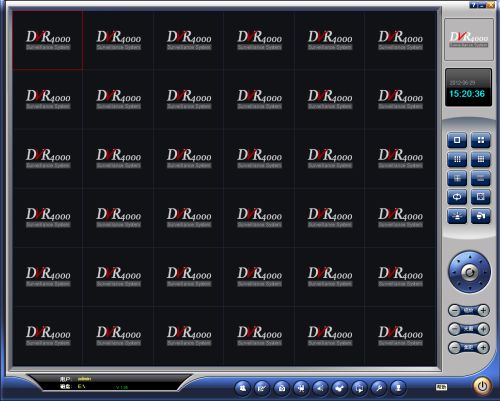This screenshot has height=401, width=500.
Task: Click the alarm siren light icon
Action: pos(457,216)
